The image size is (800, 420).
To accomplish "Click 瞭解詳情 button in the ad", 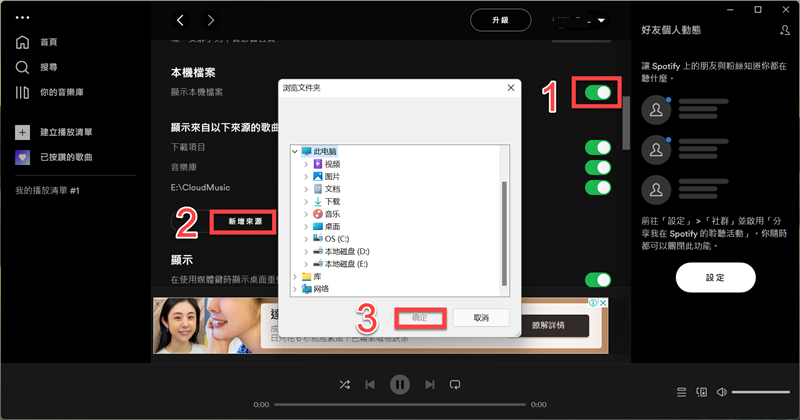I will [x=548, y=326].
